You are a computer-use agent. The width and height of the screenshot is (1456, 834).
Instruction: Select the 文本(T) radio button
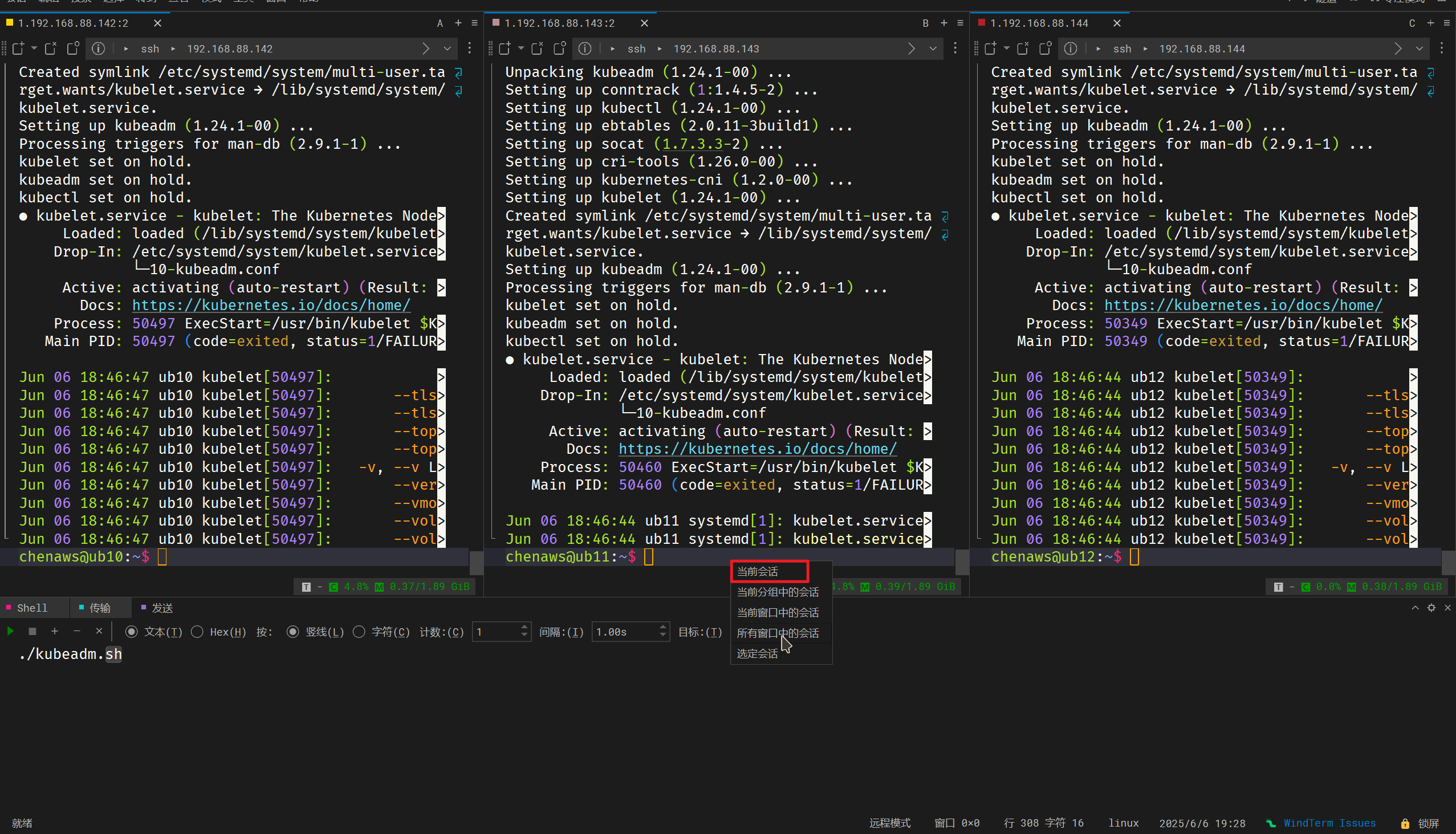click(x=132, y=632)
